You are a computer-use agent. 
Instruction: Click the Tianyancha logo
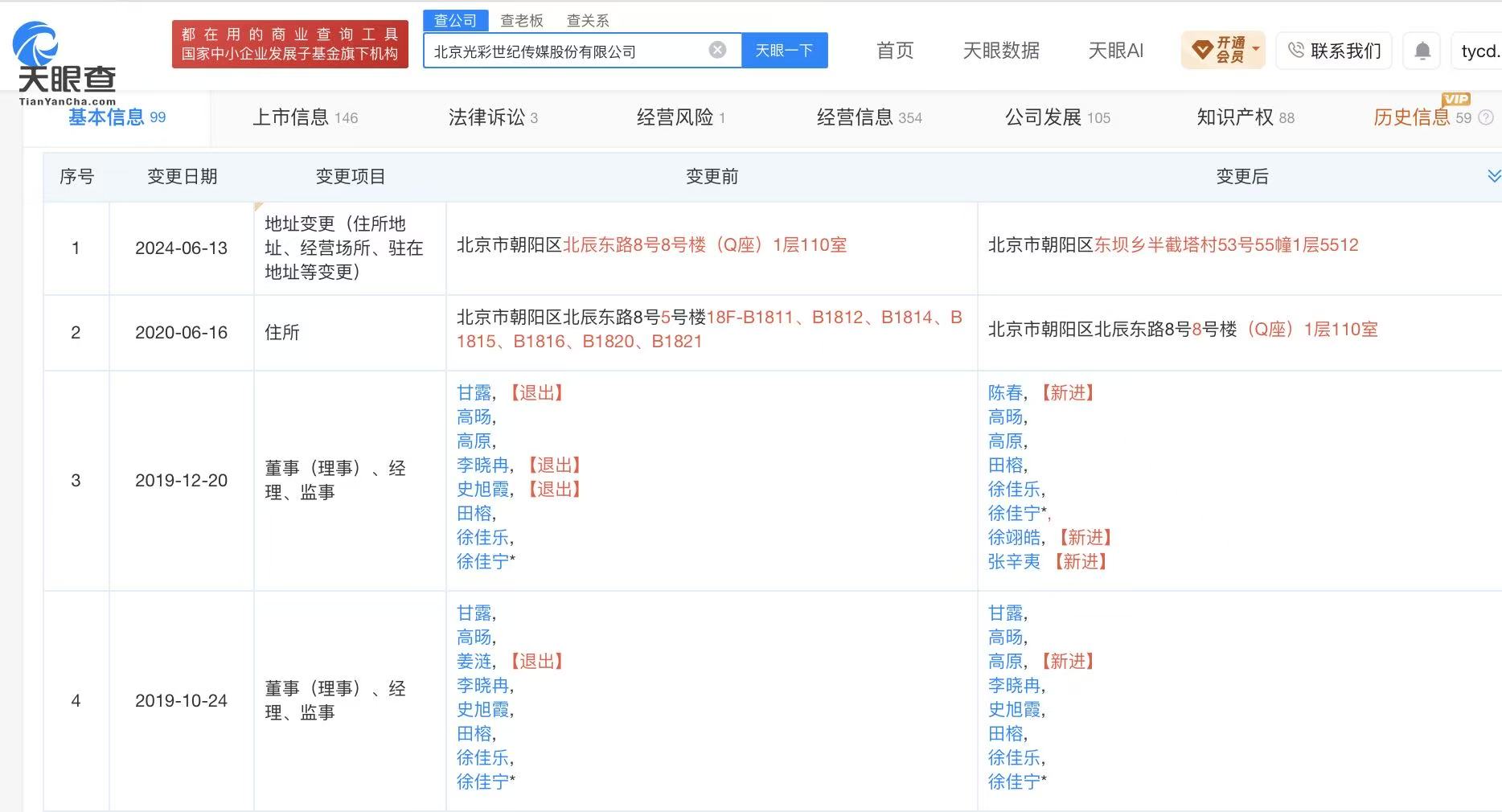tap(66, 64)
